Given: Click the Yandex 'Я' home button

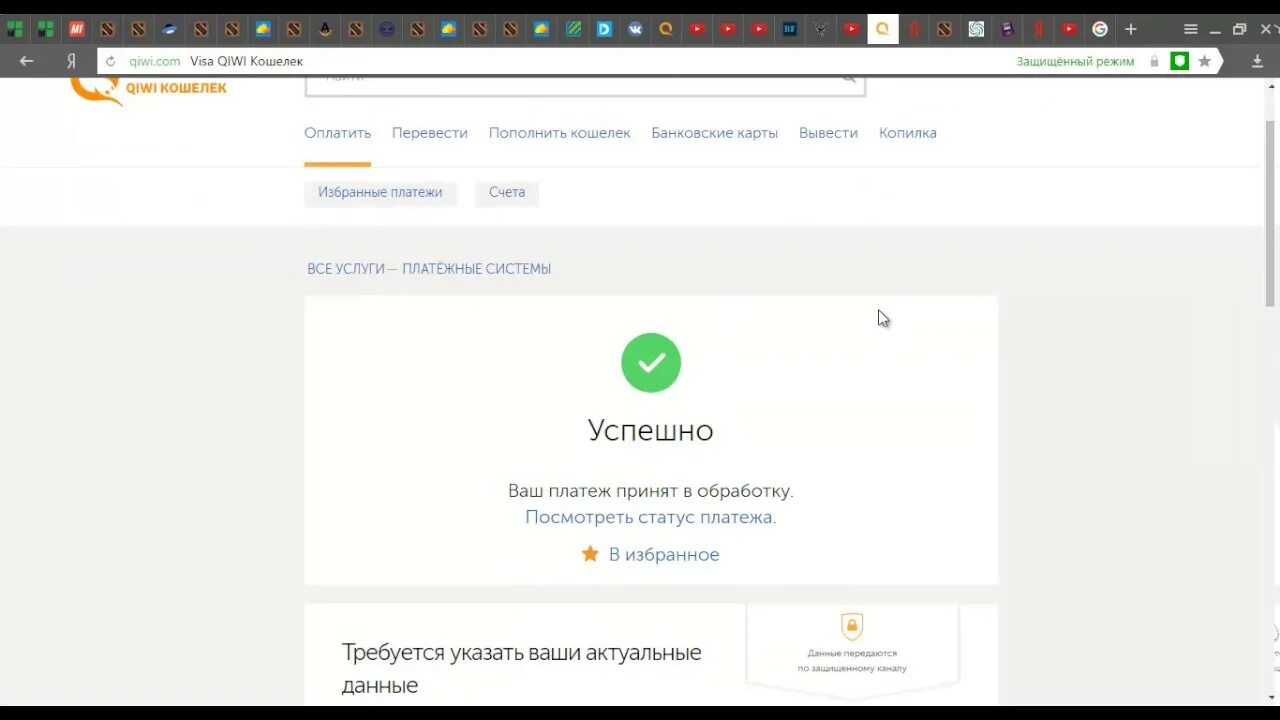Looking at the screenshot, I should [x=71, y=61].
